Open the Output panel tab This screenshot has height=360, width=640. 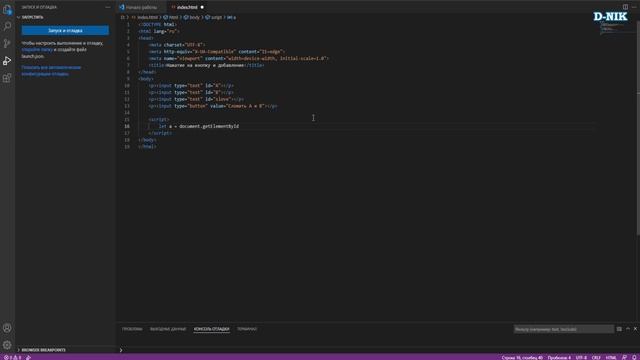[x=168, y=329]
